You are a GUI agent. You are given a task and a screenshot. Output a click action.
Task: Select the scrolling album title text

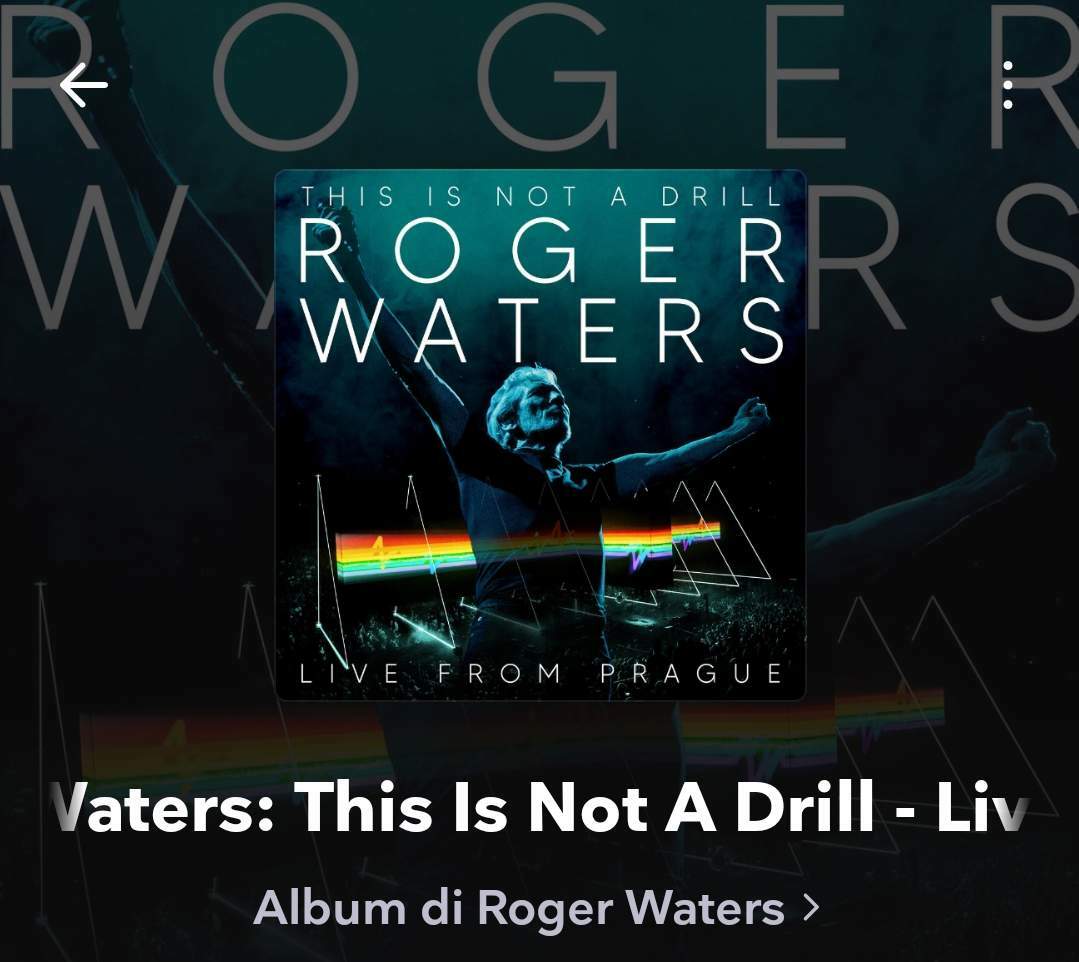(540, 807)
